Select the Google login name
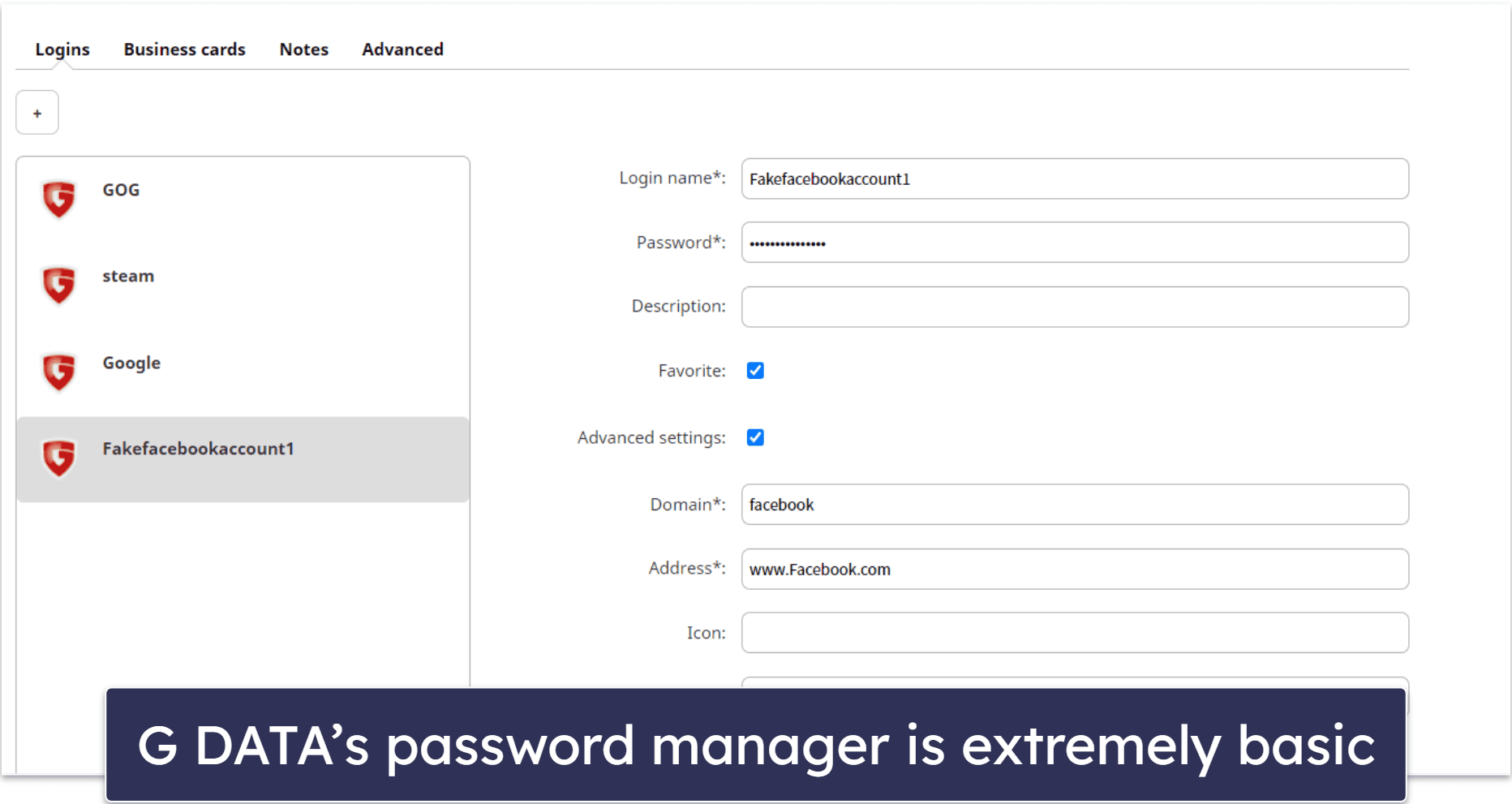 click(131, 363)
